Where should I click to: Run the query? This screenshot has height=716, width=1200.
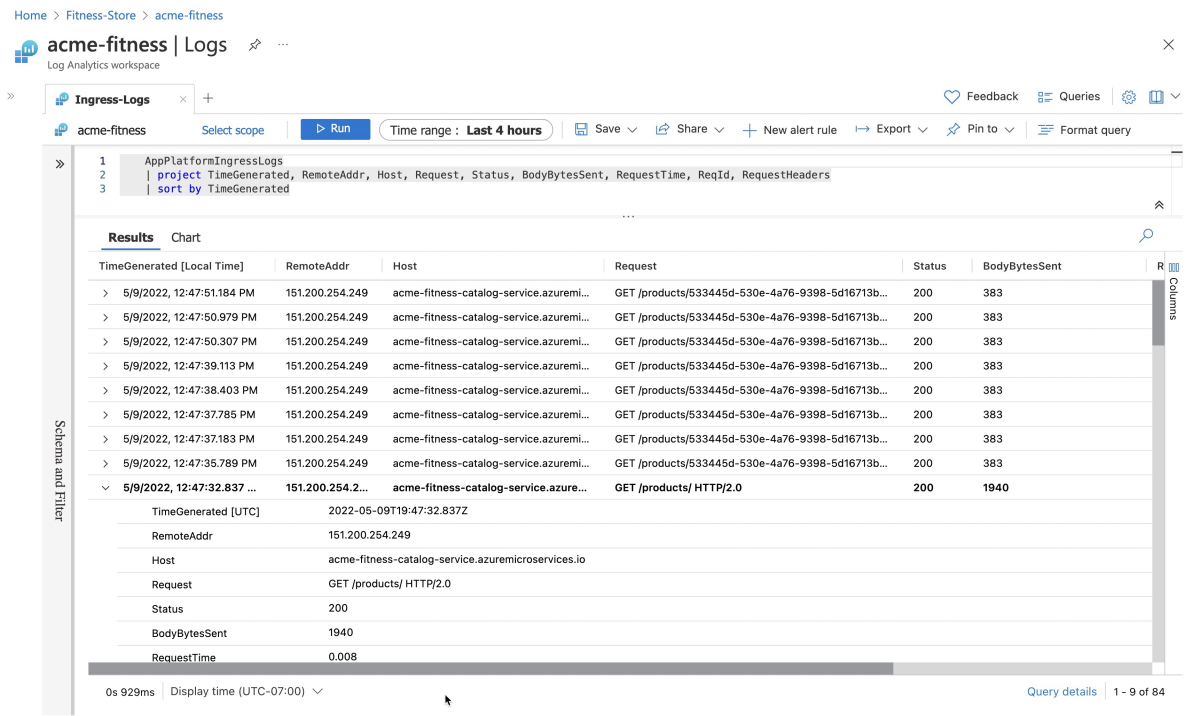point(335,129)
